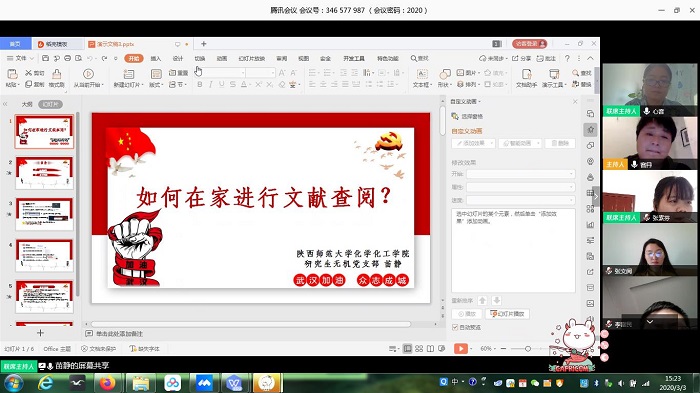Viewport: 700px width, 393px height.
Task: Click the 形状 shapes icon
Action: coord(445,78)
